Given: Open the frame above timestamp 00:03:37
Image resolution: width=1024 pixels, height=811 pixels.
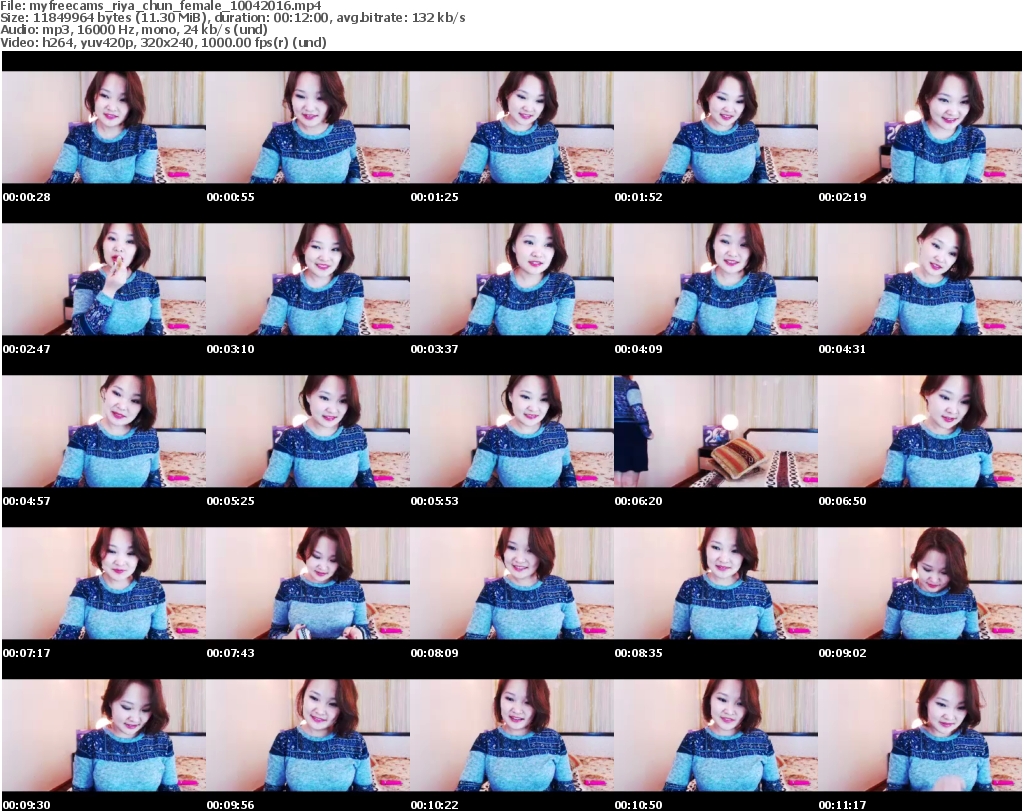Looking at the screenshot, I should coord(511,279).
